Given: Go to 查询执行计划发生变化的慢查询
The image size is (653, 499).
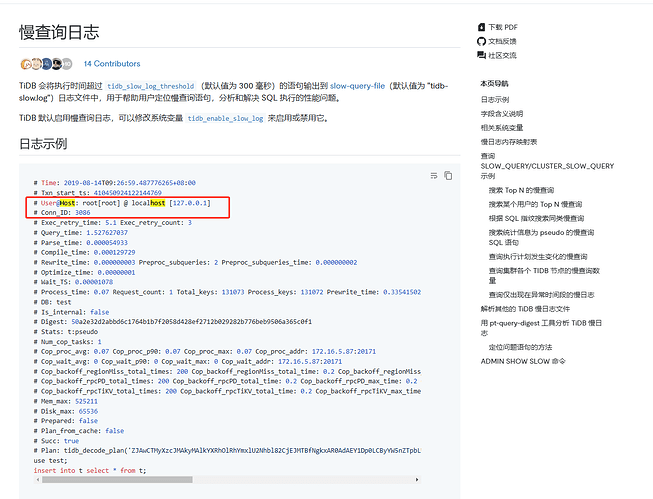Looking at the screenshot, I should 538,257.
